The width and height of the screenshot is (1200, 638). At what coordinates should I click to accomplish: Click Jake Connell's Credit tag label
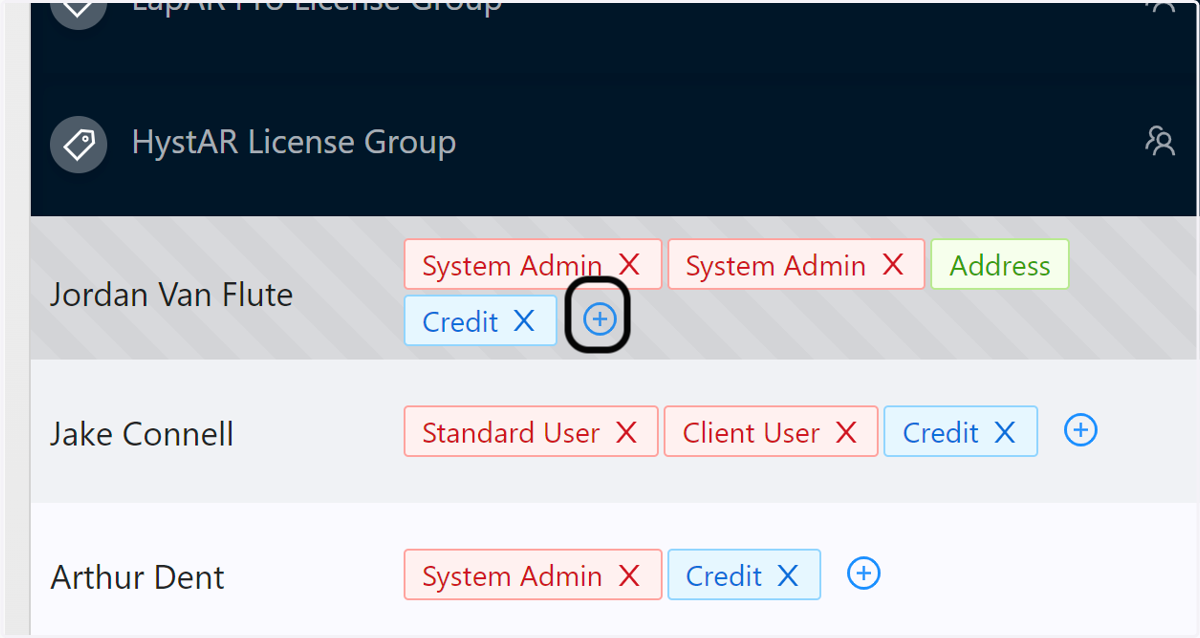click(x=941, y=432)
